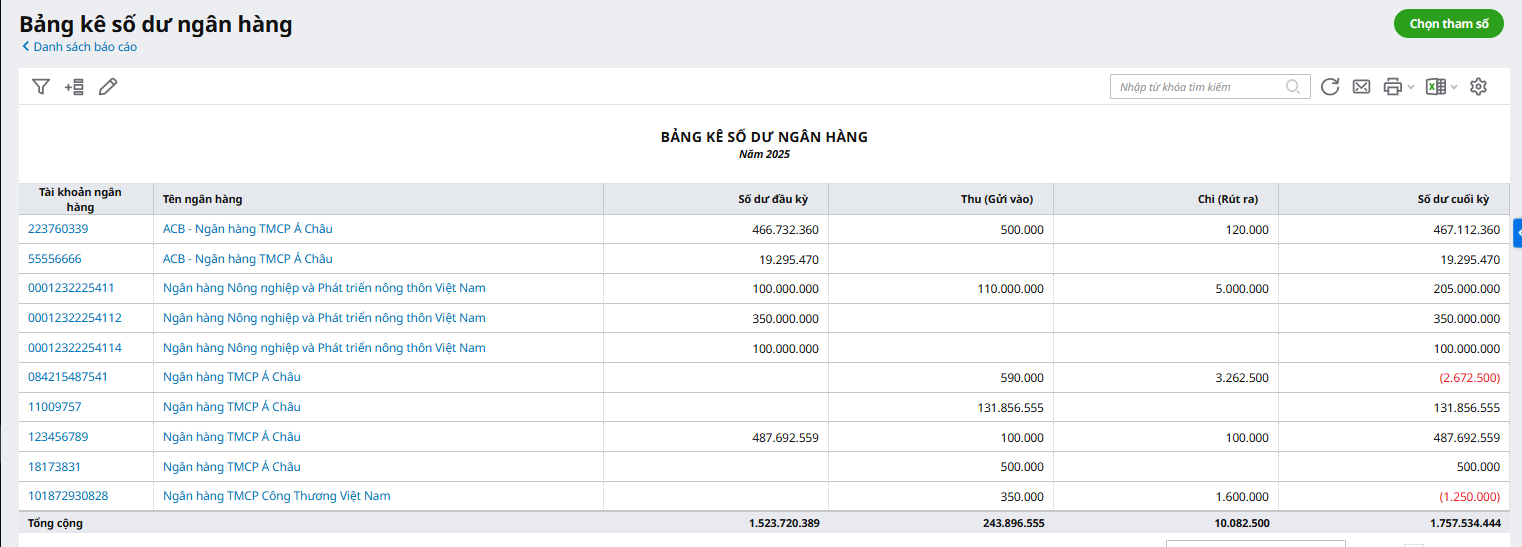Open the filter funnel tool

[x=40, y=87]
